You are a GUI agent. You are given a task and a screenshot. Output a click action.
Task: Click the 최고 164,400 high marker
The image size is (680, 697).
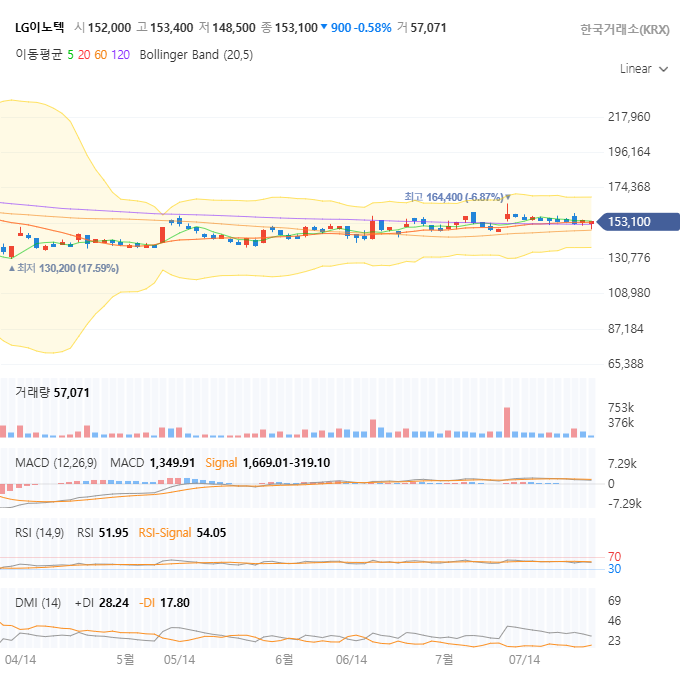[x=457, y=197]
